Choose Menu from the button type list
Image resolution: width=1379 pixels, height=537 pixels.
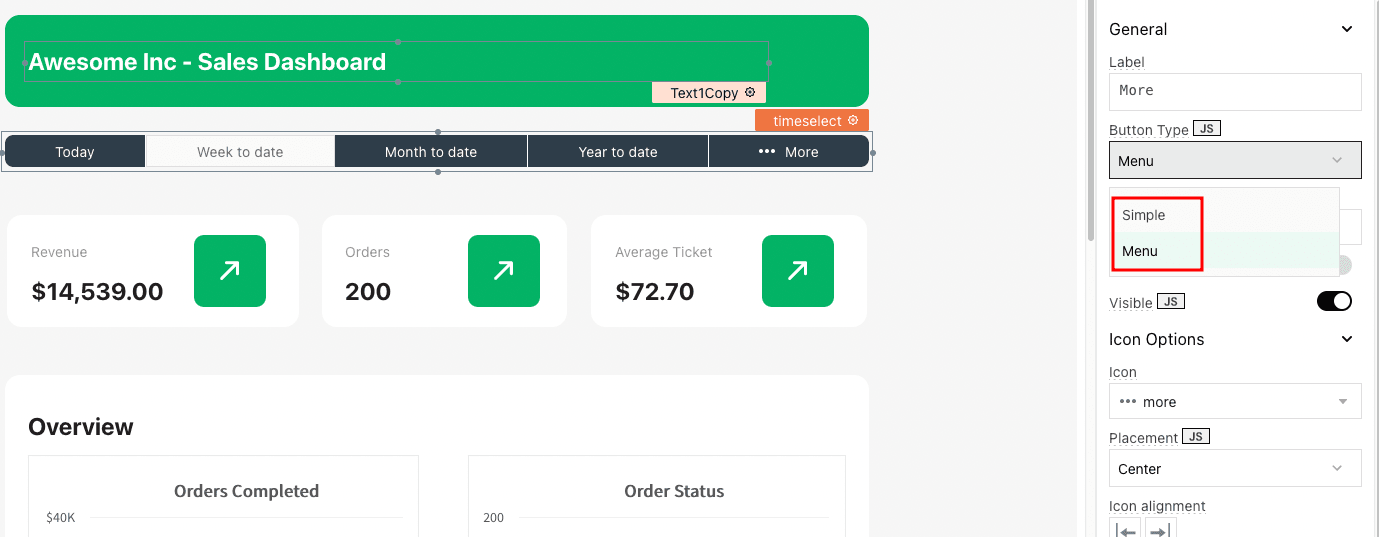pyautogui.click(x=1140, y=251)
